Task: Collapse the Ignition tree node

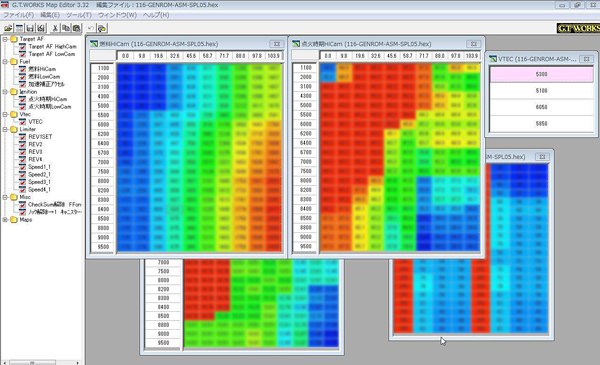Action: tap(5, 92)
